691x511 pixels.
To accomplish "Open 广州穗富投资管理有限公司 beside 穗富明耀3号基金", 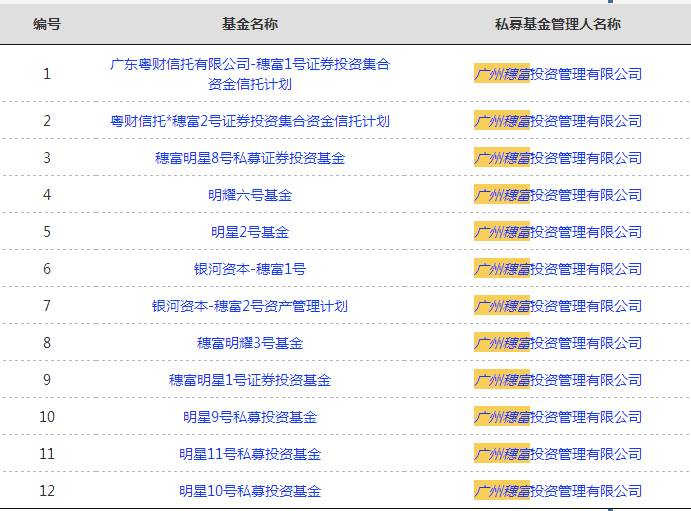I will (558, 343).
